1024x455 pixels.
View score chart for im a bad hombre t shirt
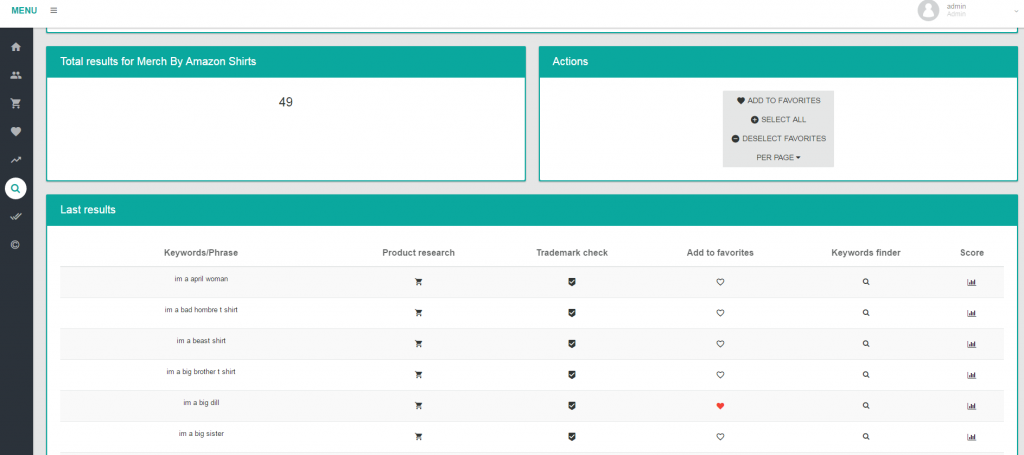click(971, 313)
